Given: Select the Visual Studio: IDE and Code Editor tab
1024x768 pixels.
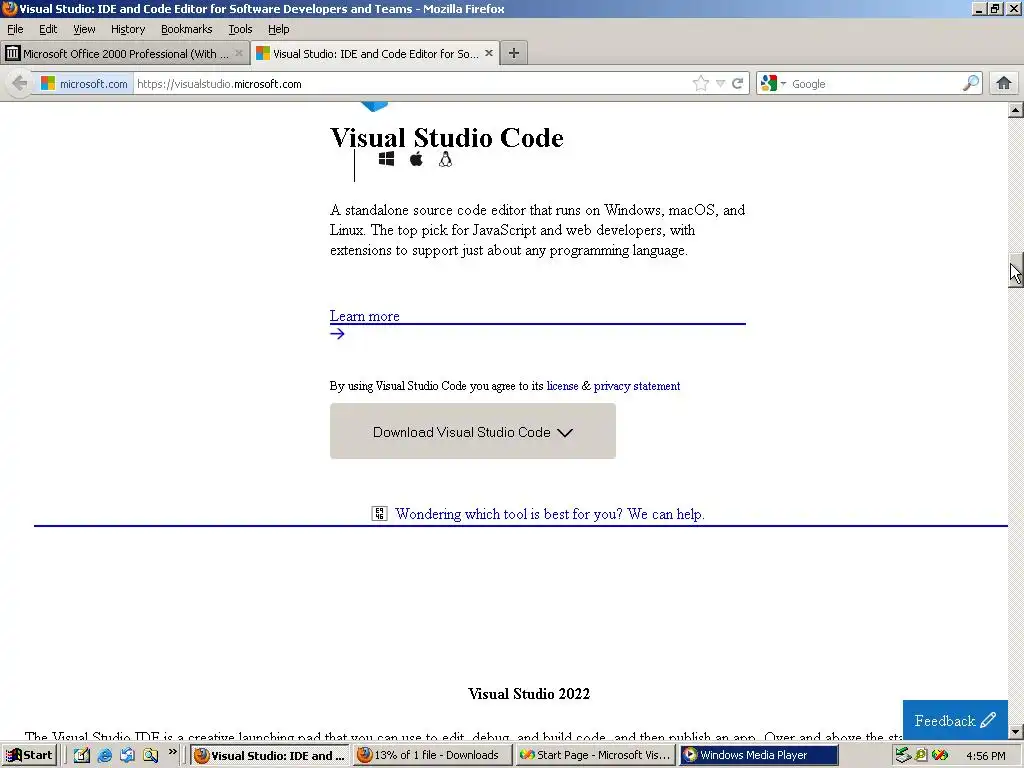Looking at the screenshot, I should [375, 54].
